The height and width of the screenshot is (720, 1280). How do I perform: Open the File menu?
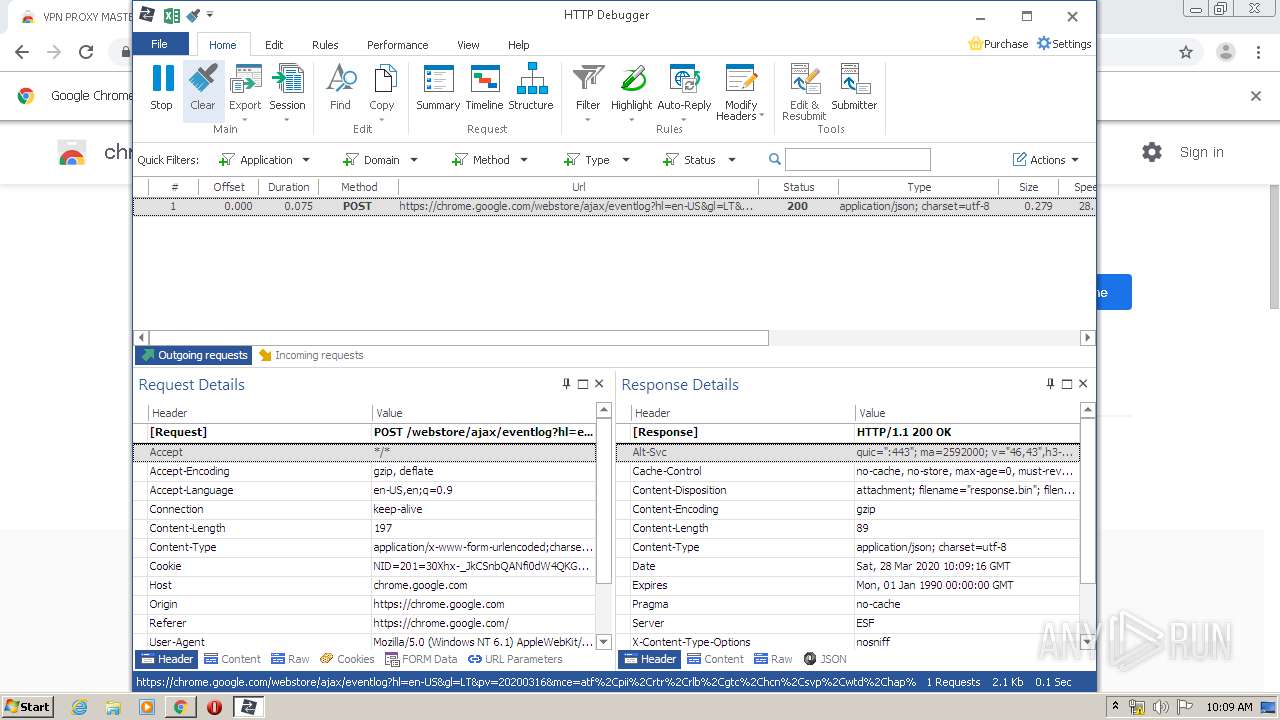click(160, 44)
